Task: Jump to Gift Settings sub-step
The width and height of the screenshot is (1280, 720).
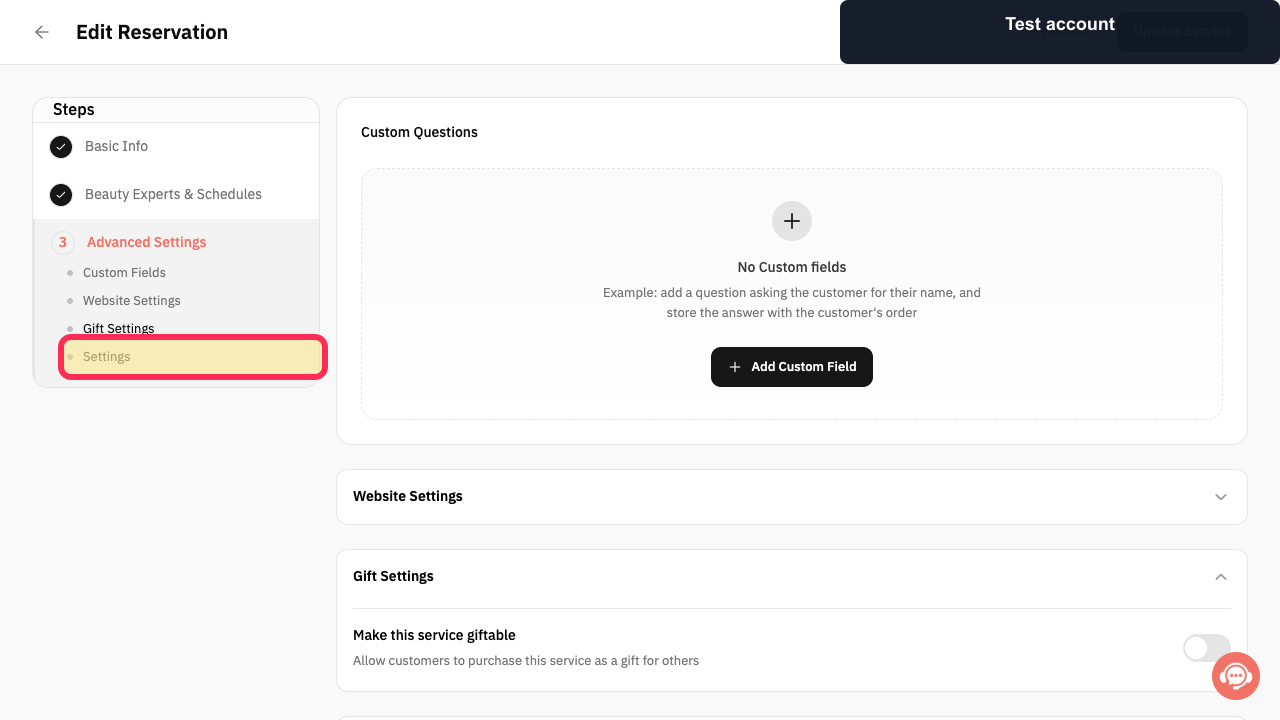Action: click(x=119, y=329)
